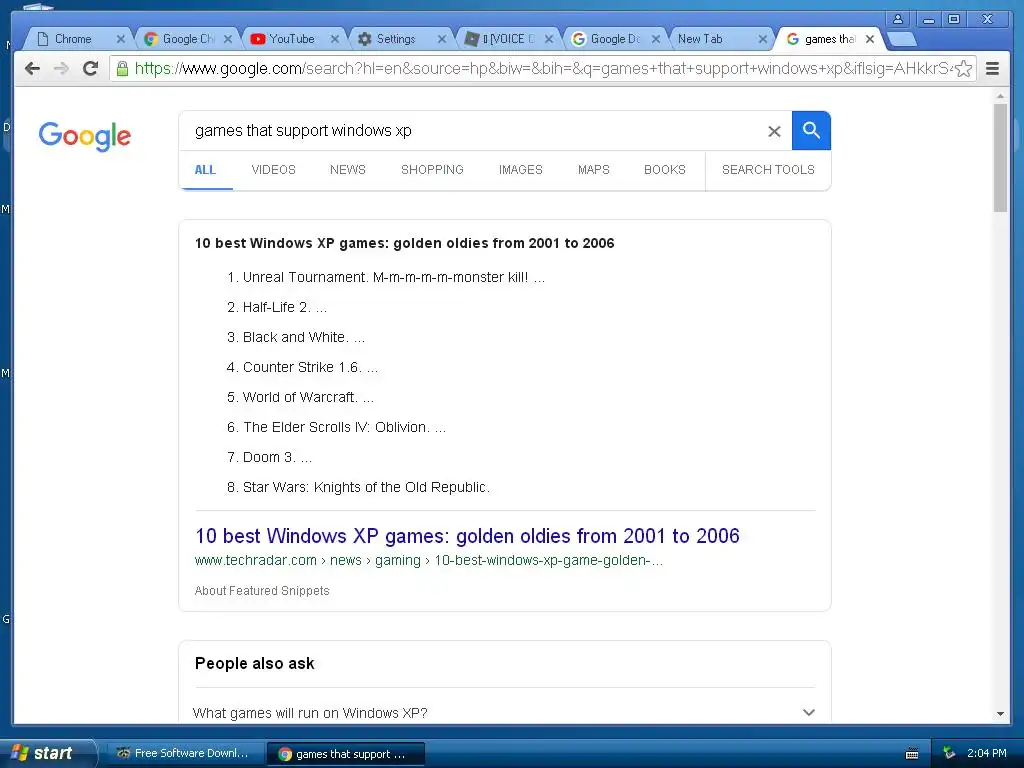Close the VOICE tab
The image size is (1024, 768).
[x=549, y=39]
